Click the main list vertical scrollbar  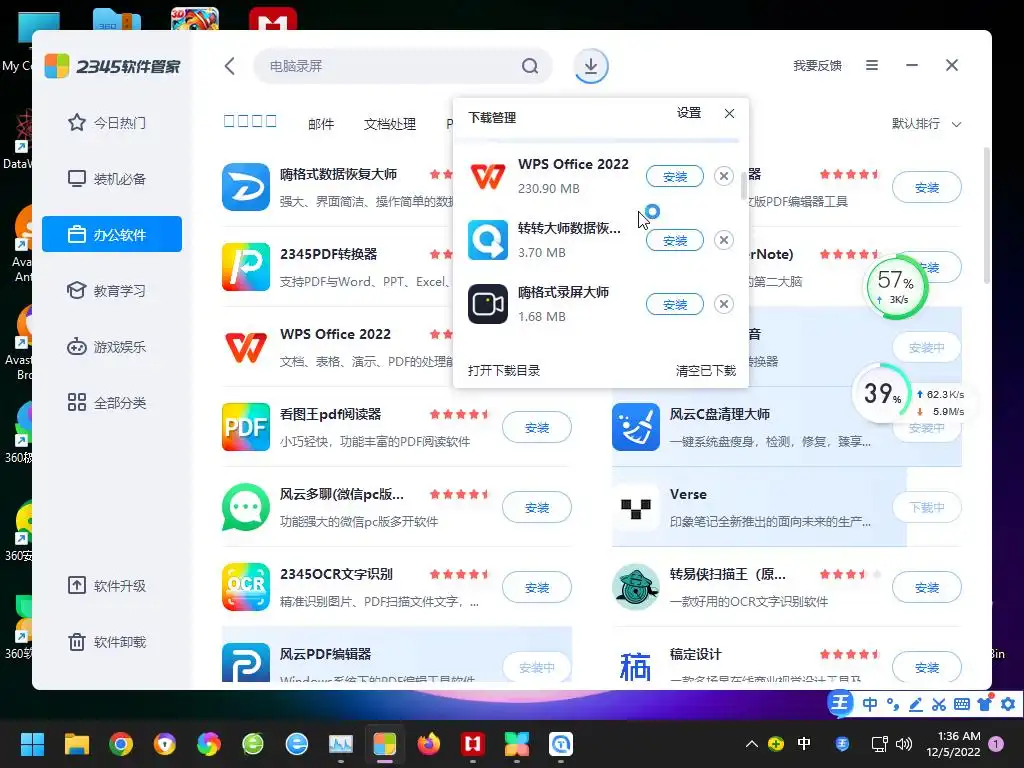986,216
